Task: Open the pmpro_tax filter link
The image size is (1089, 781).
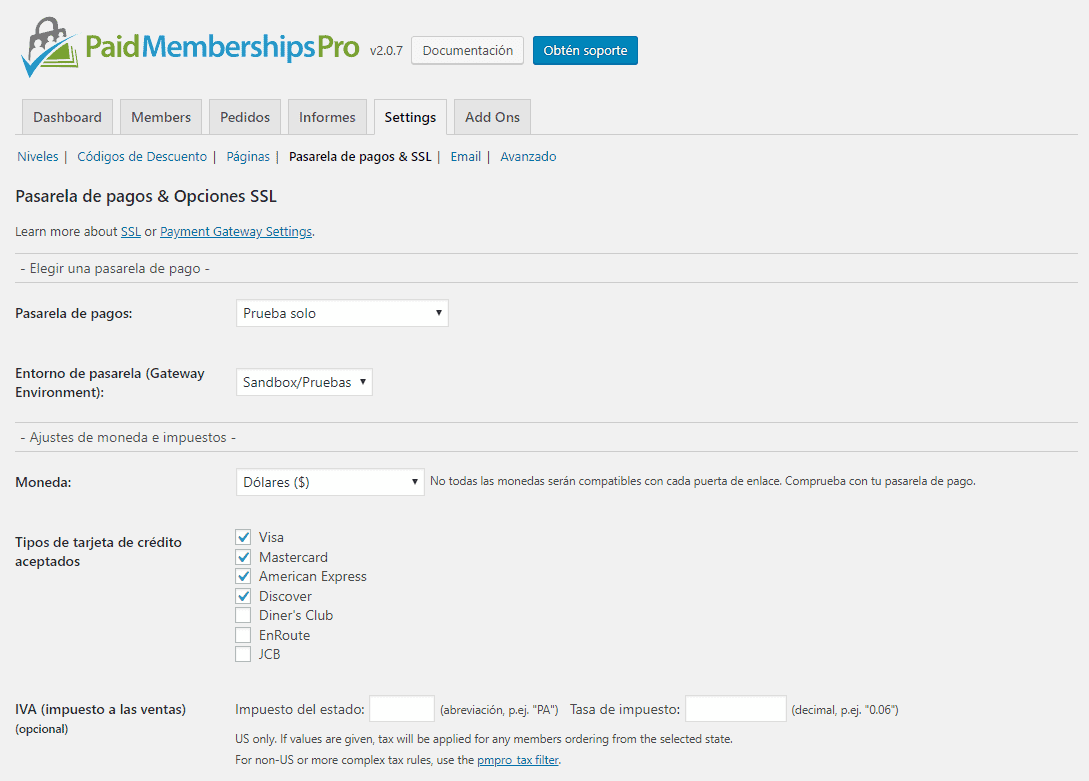Action: point(517,760)
